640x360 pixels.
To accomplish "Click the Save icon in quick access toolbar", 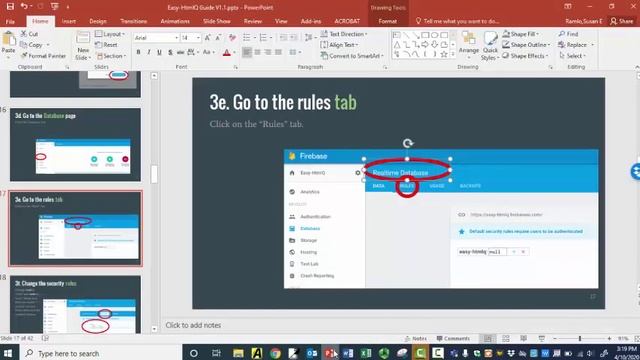I will coord(10,6).
